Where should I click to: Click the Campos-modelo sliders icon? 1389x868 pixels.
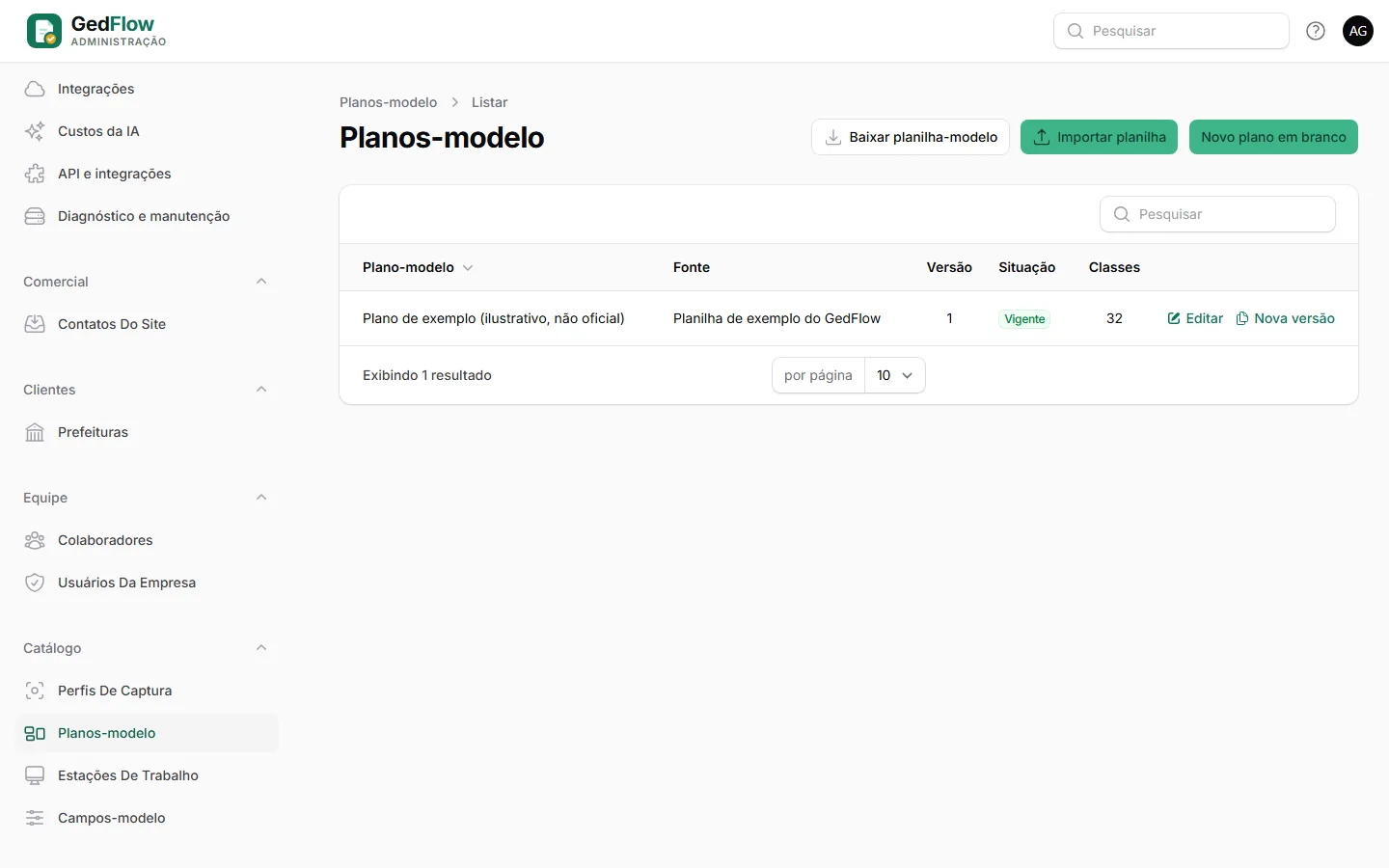click(35, 818)
